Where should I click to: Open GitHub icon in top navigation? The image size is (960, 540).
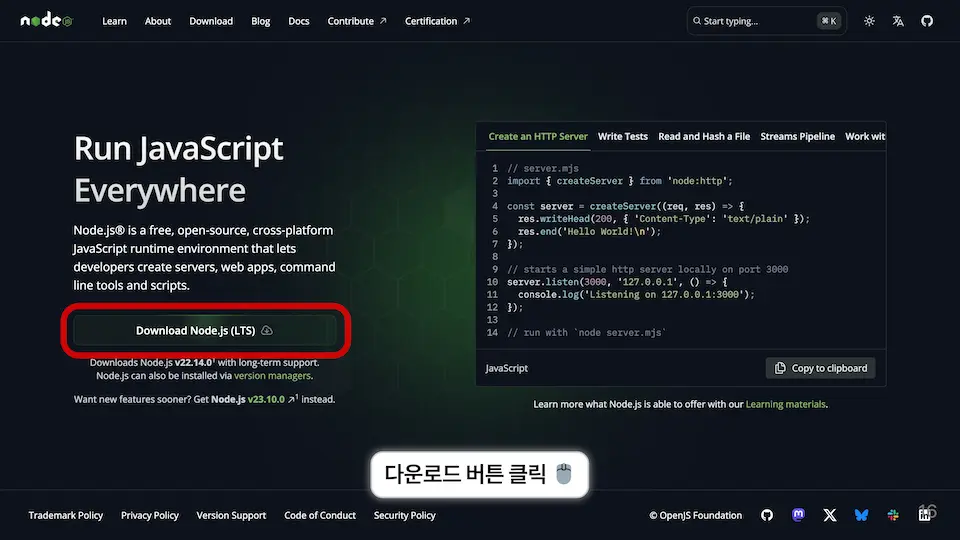[x=927, y=21]
